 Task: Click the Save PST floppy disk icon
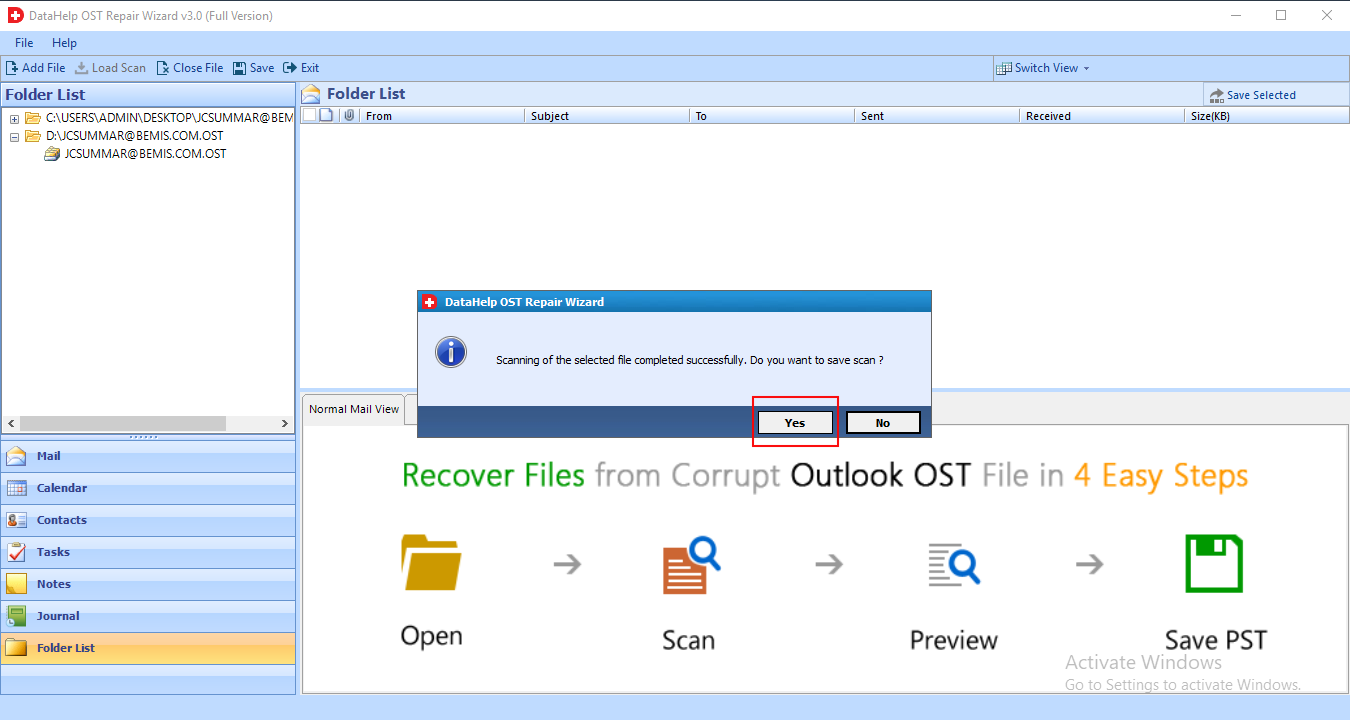(x=1214, y=564)
